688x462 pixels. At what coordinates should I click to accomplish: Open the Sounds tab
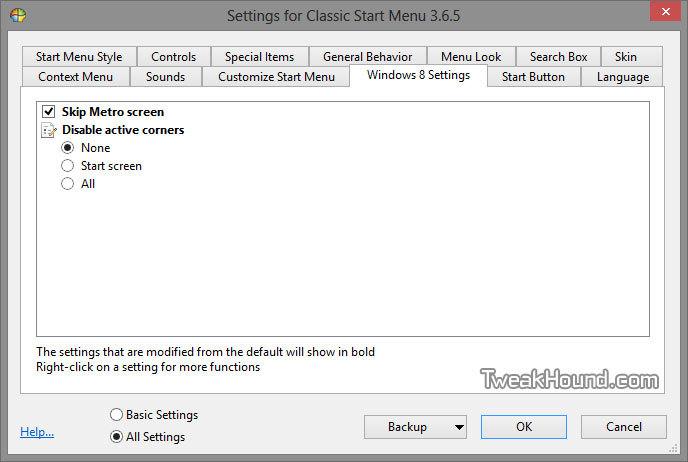pyautogui.click(x=165, y=77)
